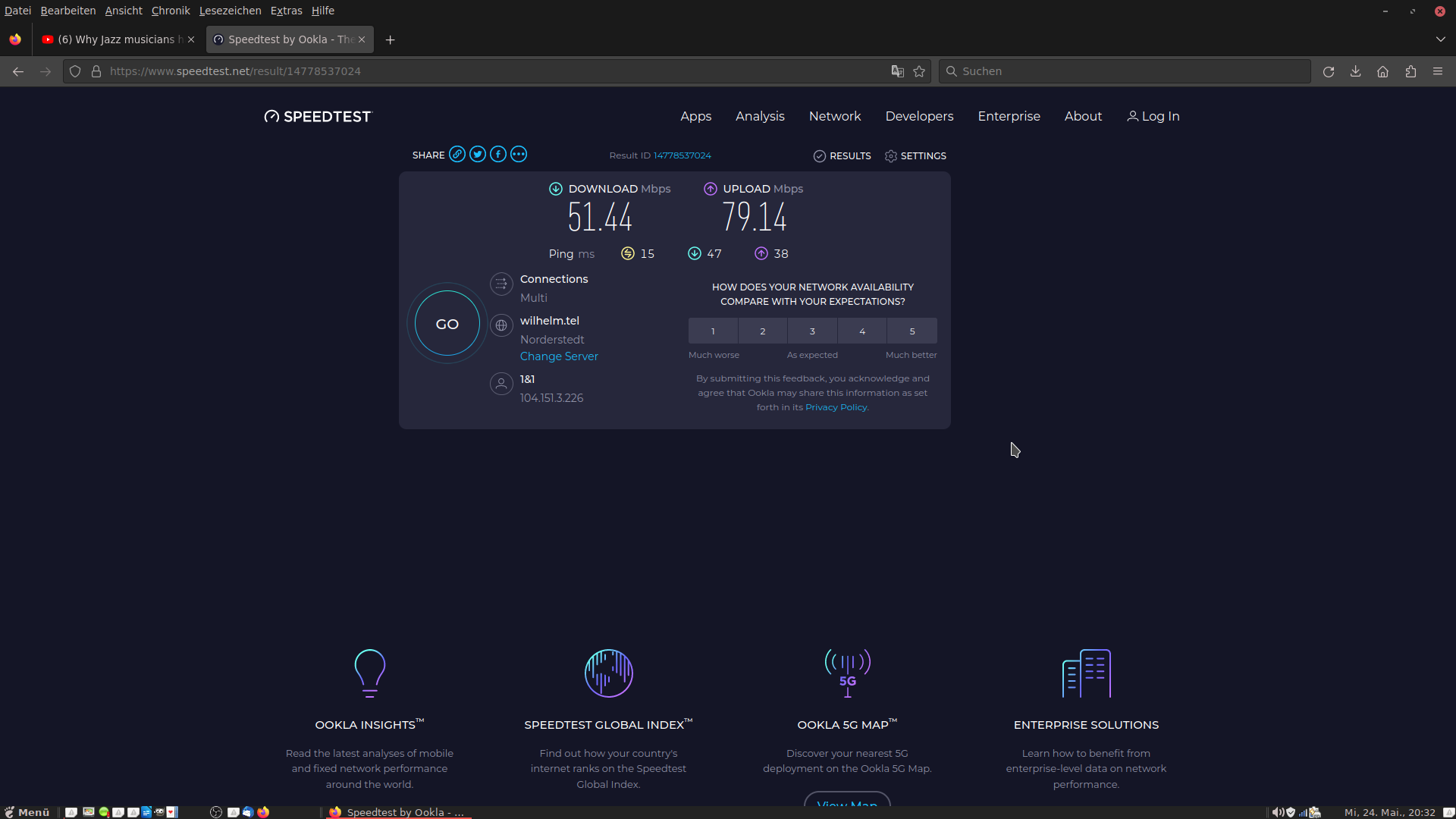Open a new browser tab
Image resolution: width=1456 pixels, height=819 pixels.
[390, 40]
